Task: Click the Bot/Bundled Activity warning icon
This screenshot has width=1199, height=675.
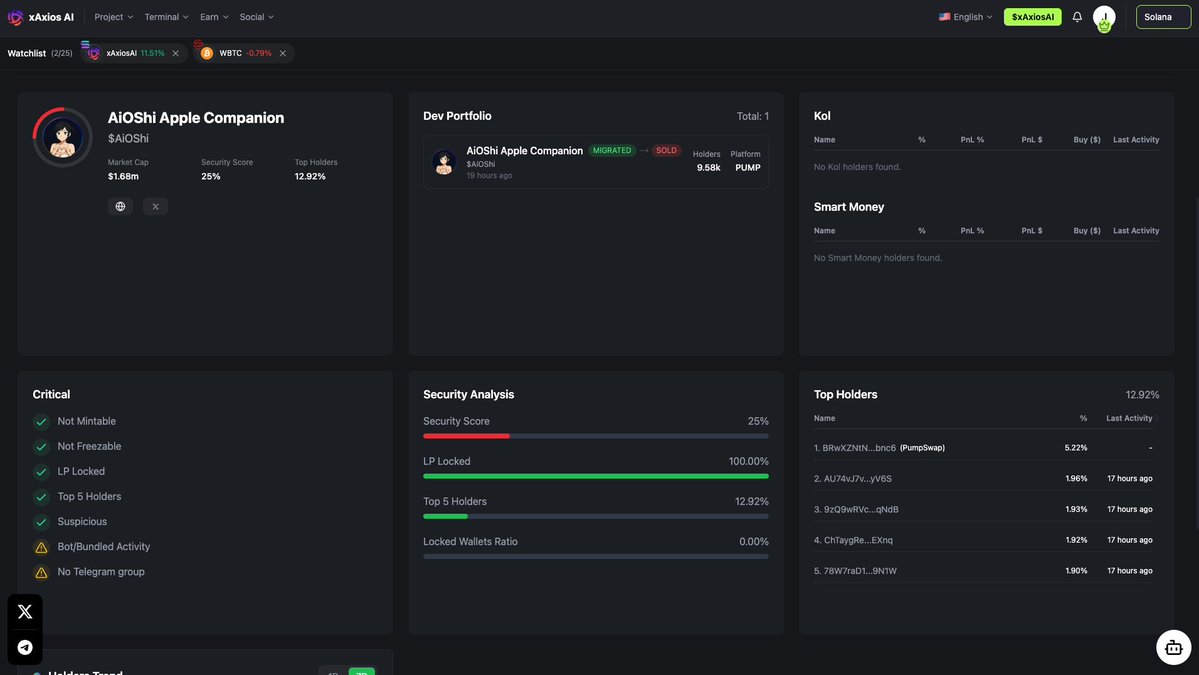Action: [x=41, y=547]
